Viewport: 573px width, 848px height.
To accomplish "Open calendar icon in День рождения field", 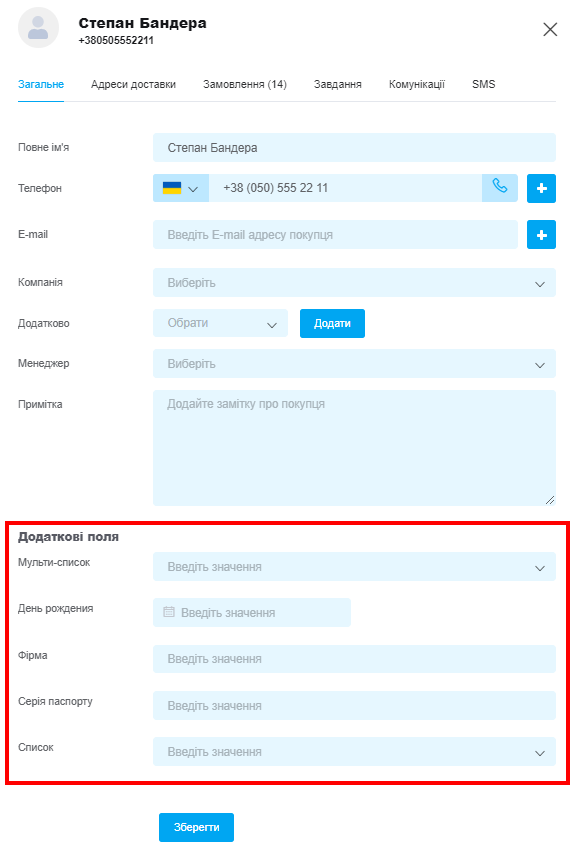I will (x=169, y=612).
